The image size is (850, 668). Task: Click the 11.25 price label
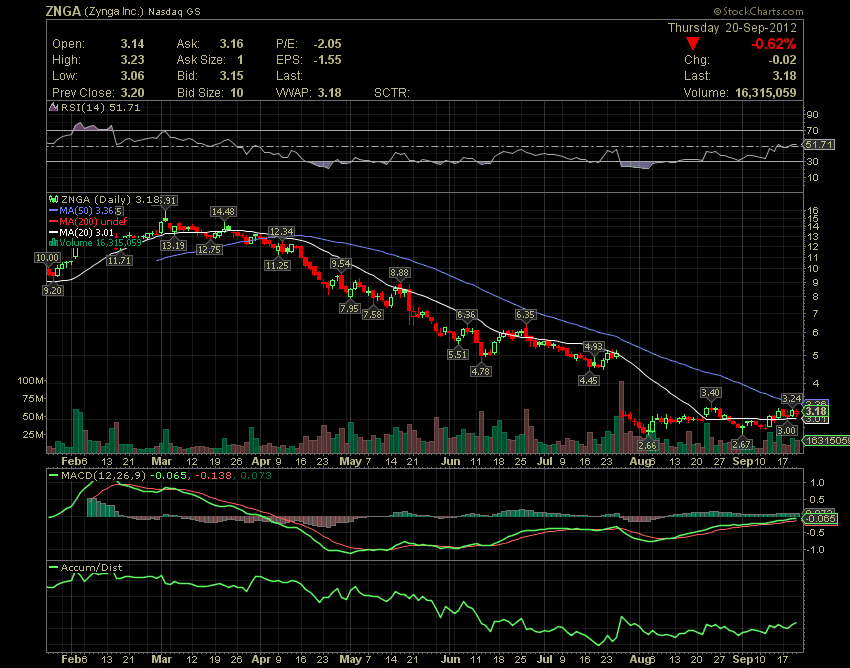point(277,265)
